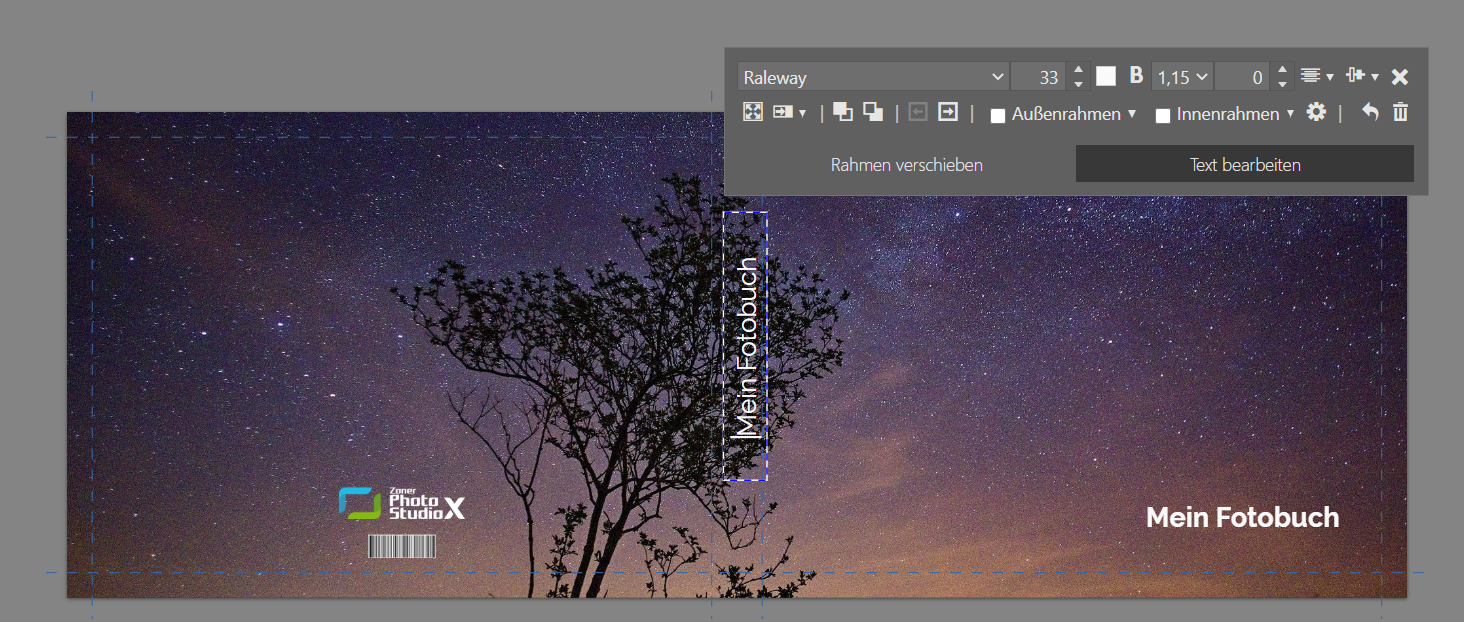Viewport: 1464px width, 622px height.
Task: Click the fit-to-frame expand arrows icon
Action: (x=753, y=112)
